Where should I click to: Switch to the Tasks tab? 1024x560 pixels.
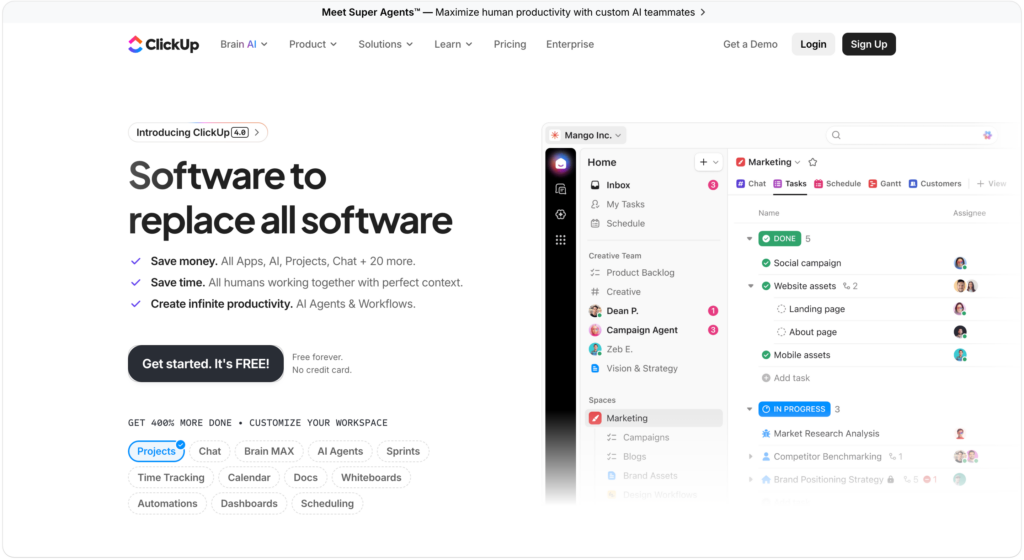(790, 184)
